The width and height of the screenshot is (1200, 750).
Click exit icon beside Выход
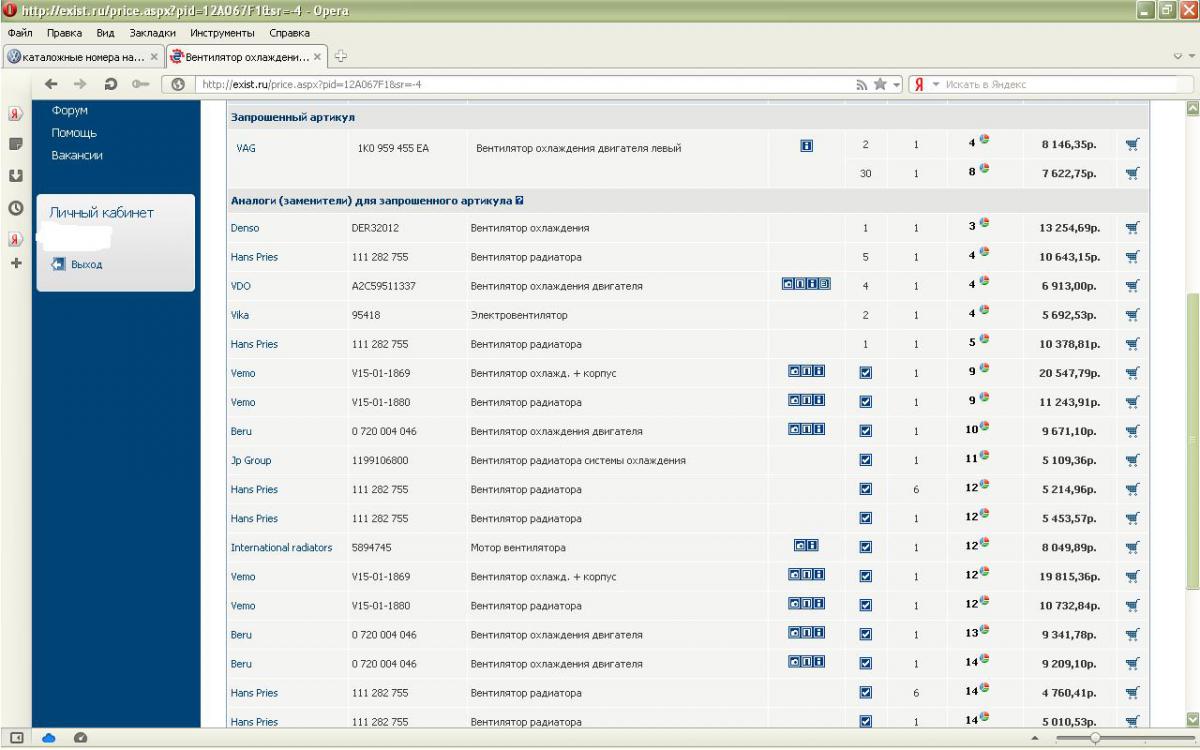tap(58, 265)
